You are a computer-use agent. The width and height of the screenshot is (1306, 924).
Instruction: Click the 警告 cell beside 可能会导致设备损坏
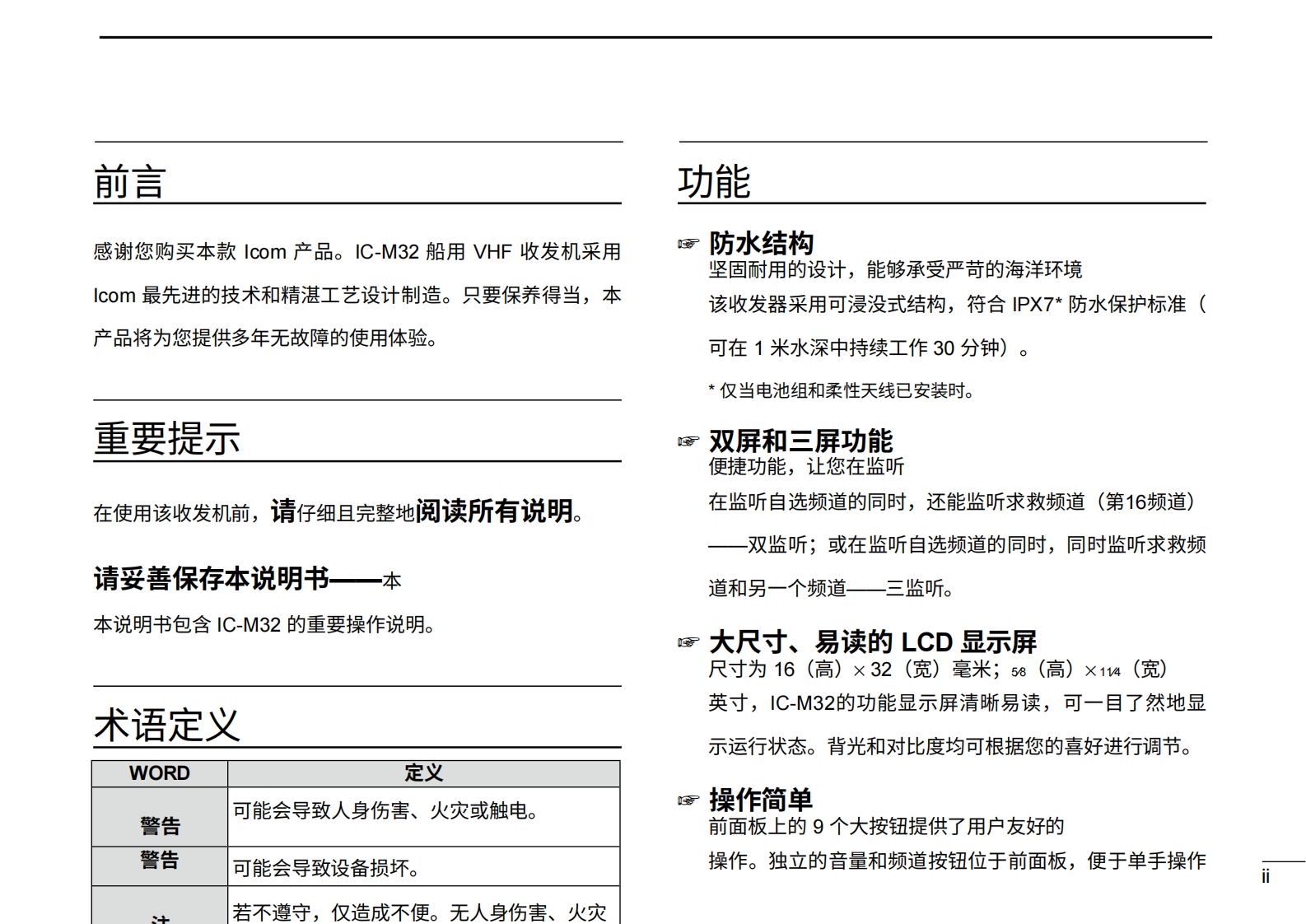160,861
